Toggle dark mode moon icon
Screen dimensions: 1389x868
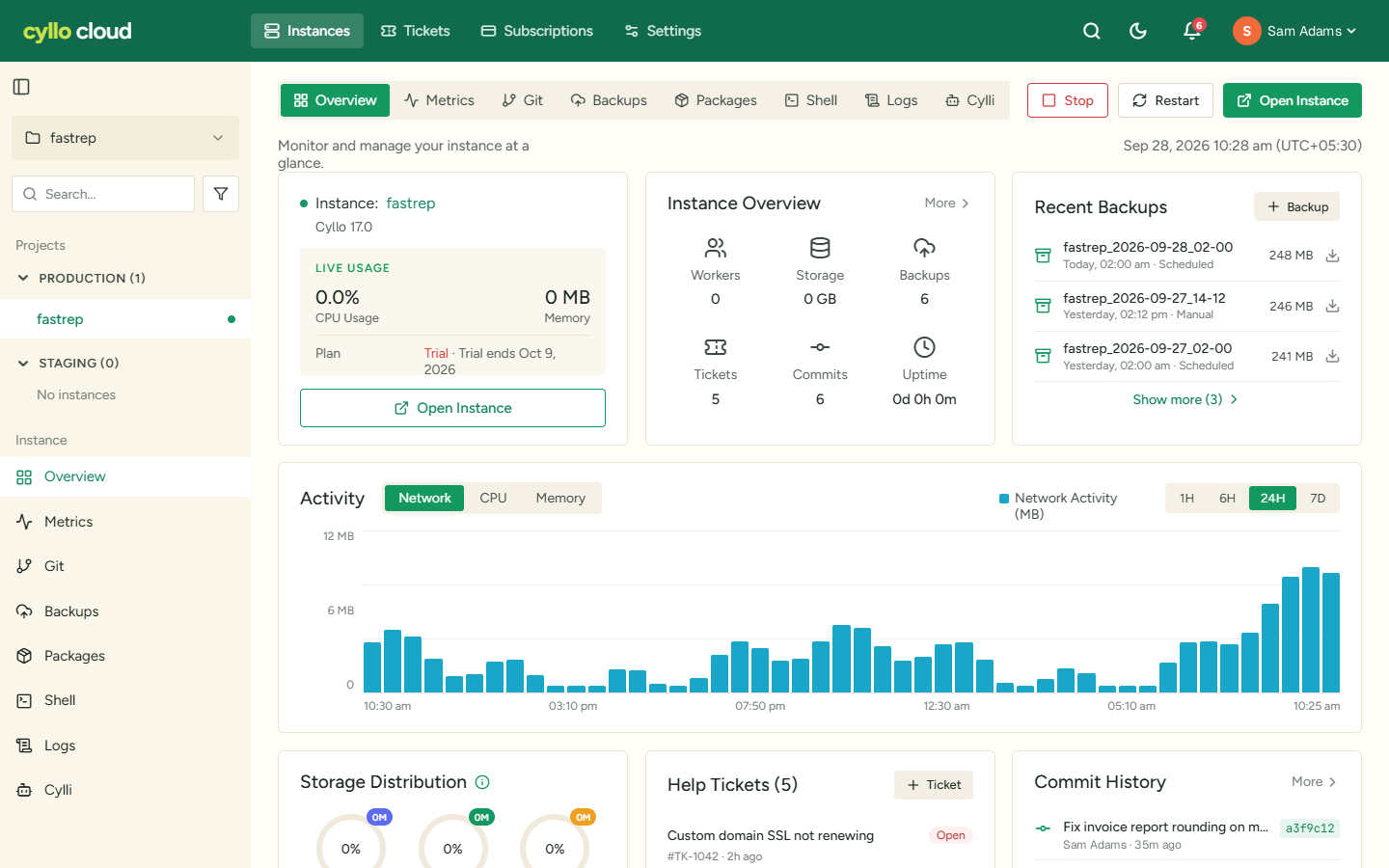pyautogui.click(x=1138, y=31)
